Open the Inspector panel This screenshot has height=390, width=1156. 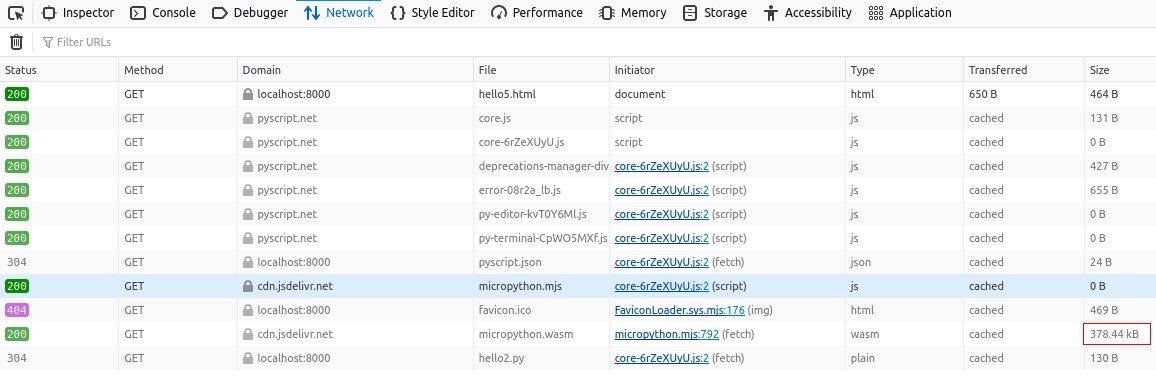tap(77, 13)
